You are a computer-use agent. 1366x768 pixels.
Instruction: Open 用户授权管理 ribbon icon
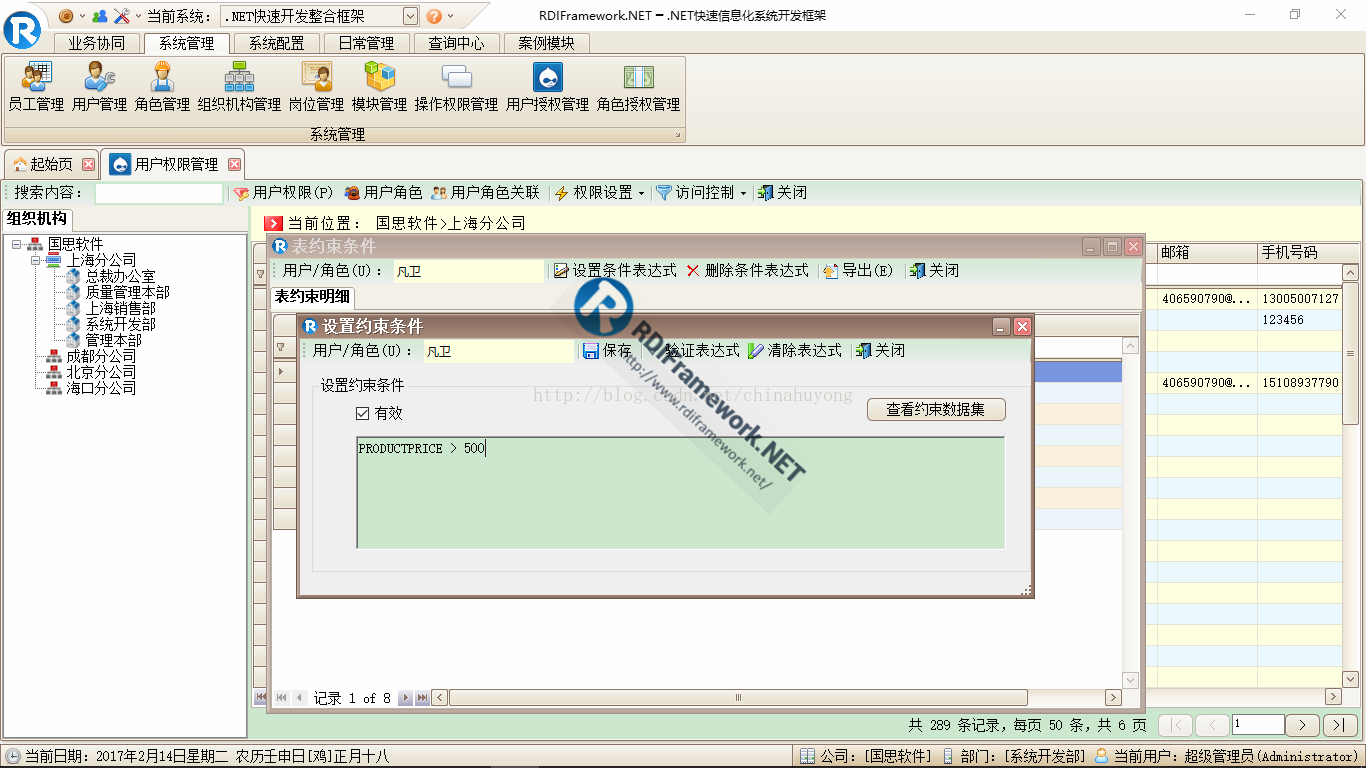[x=547, y=87]
